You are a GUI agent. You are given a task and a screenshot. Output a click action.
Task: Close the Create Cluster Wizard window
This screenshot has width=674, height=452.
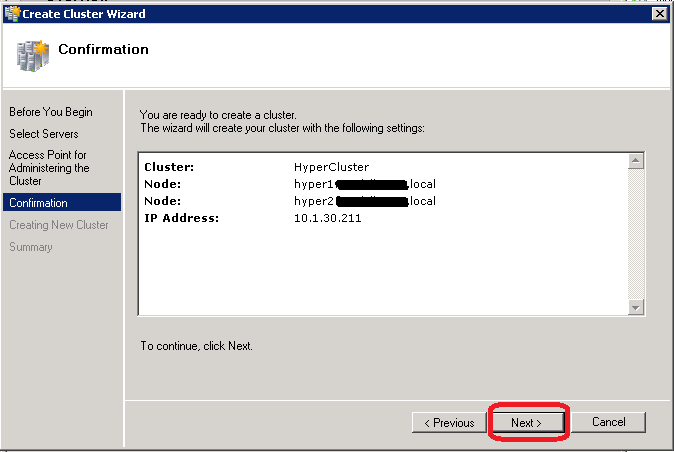[x=659, y=14]
